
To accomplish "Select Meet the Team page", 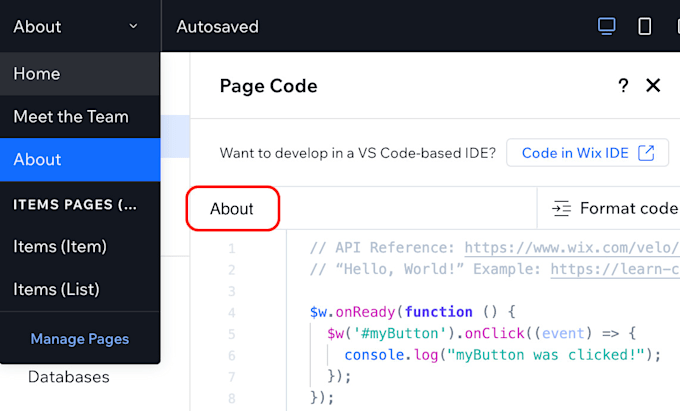I will pyautogui.click(x=80, y=117).
